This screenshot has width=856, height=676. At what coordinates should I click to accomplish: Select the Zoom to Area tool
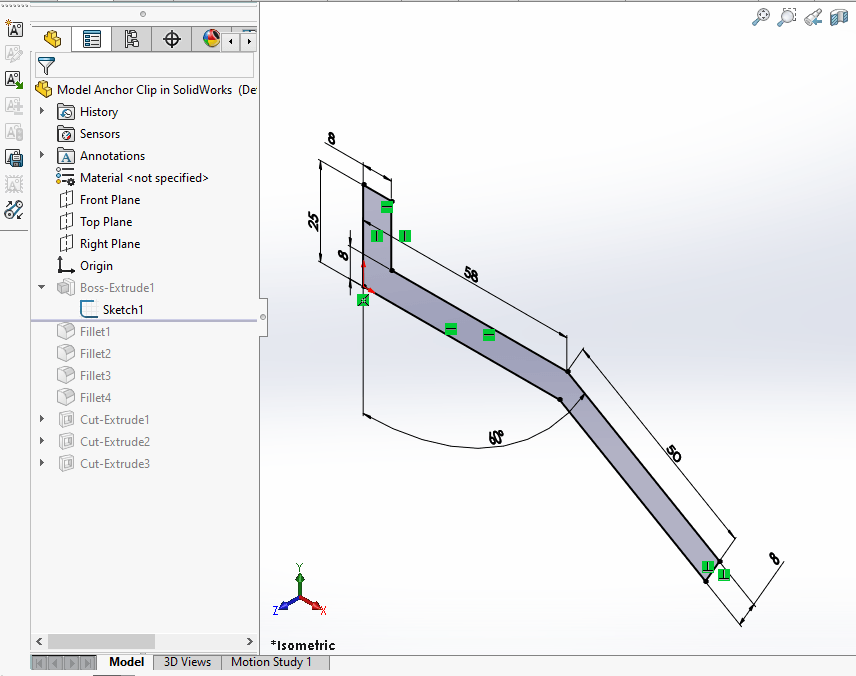coord(786,17)
